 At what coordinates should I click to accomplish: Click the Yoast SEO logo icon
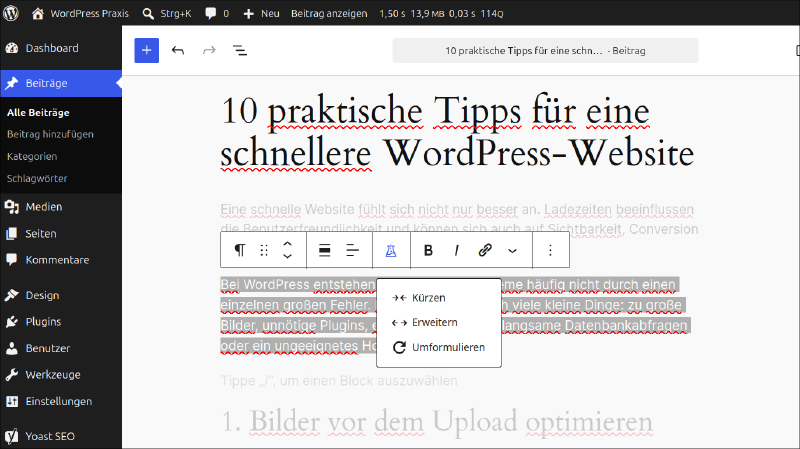click(11, 436)
